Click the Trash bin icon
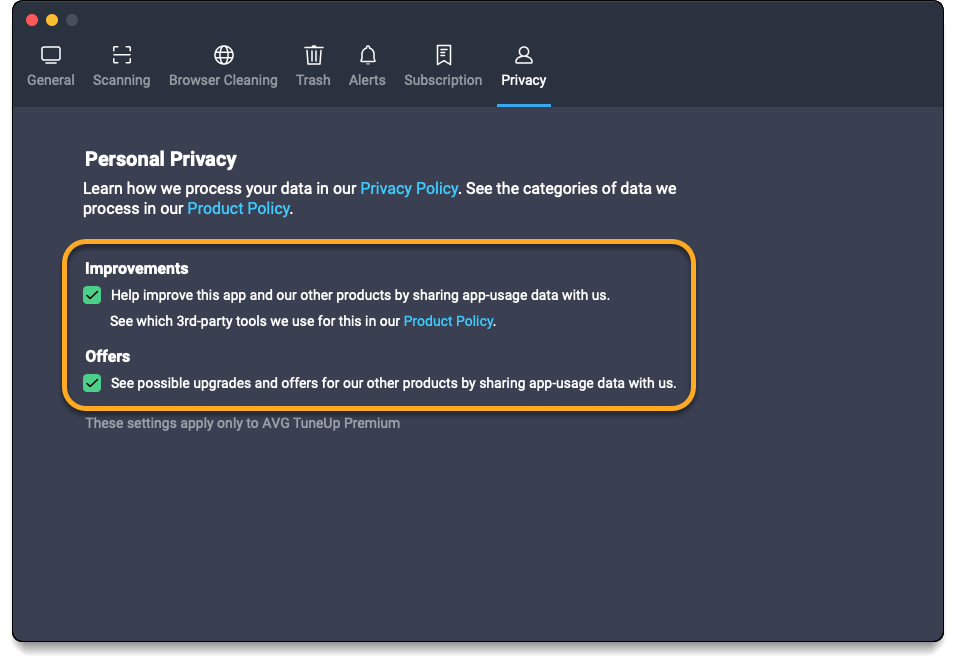Image resolution: width=957 pixels, height=667 pixels. (313, 54)
